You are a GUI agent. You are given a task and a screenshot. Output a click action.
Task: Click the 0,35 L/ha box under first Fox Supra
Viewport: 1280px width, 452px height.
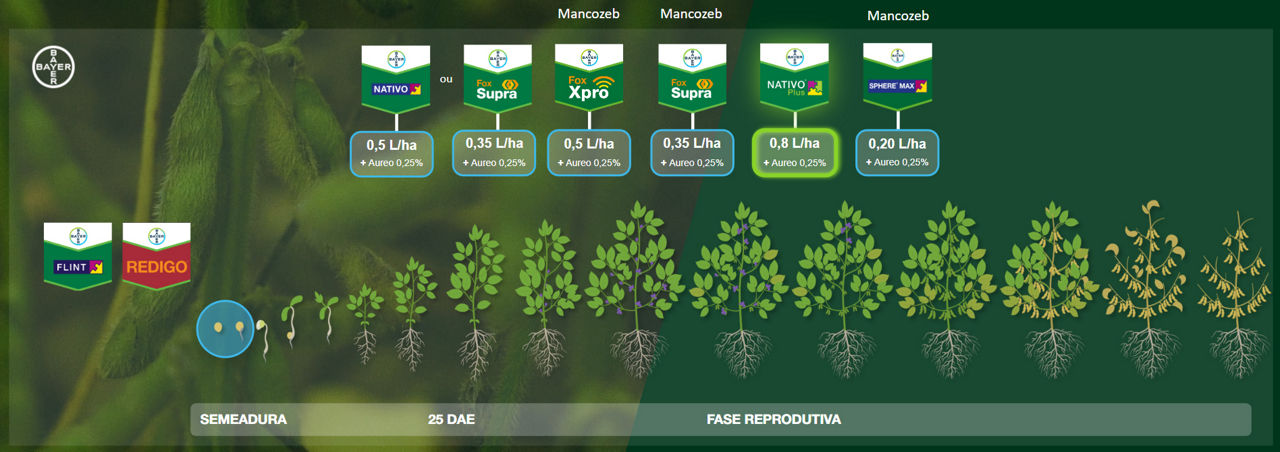point(495,153)
